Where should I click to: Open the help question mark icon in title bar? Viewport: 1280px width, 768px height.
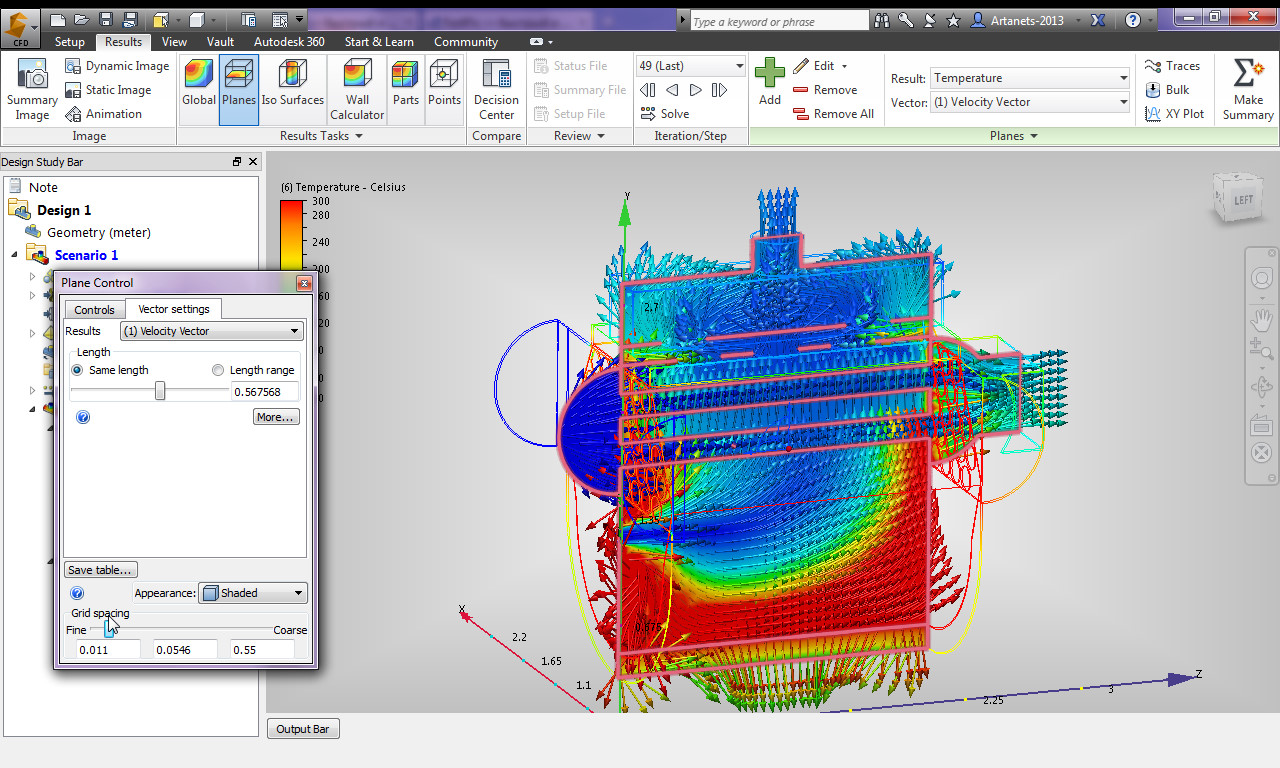pos(1132,20)
